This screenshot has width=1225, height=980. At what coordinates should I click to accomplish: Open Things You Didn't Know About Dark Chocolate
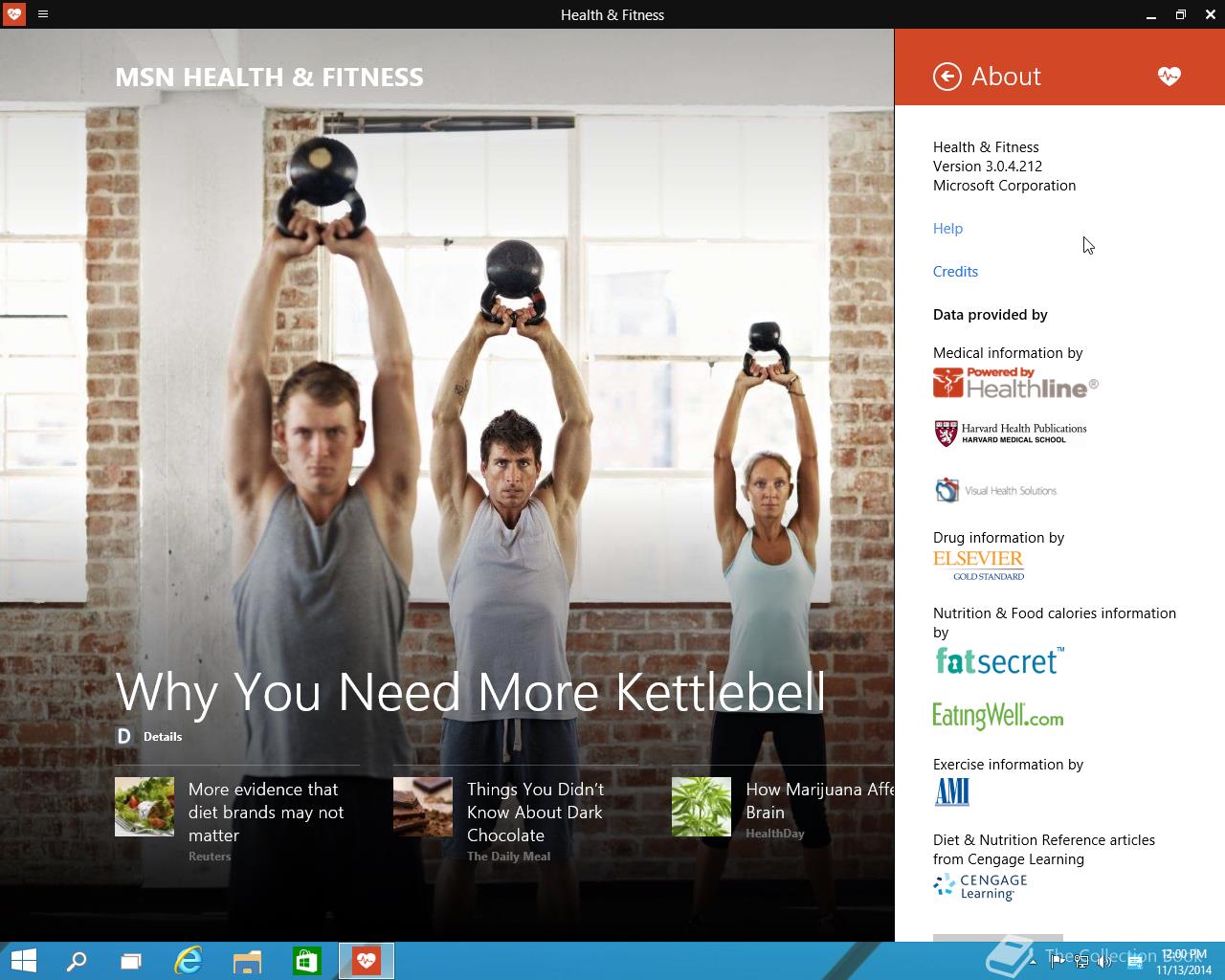536,812
